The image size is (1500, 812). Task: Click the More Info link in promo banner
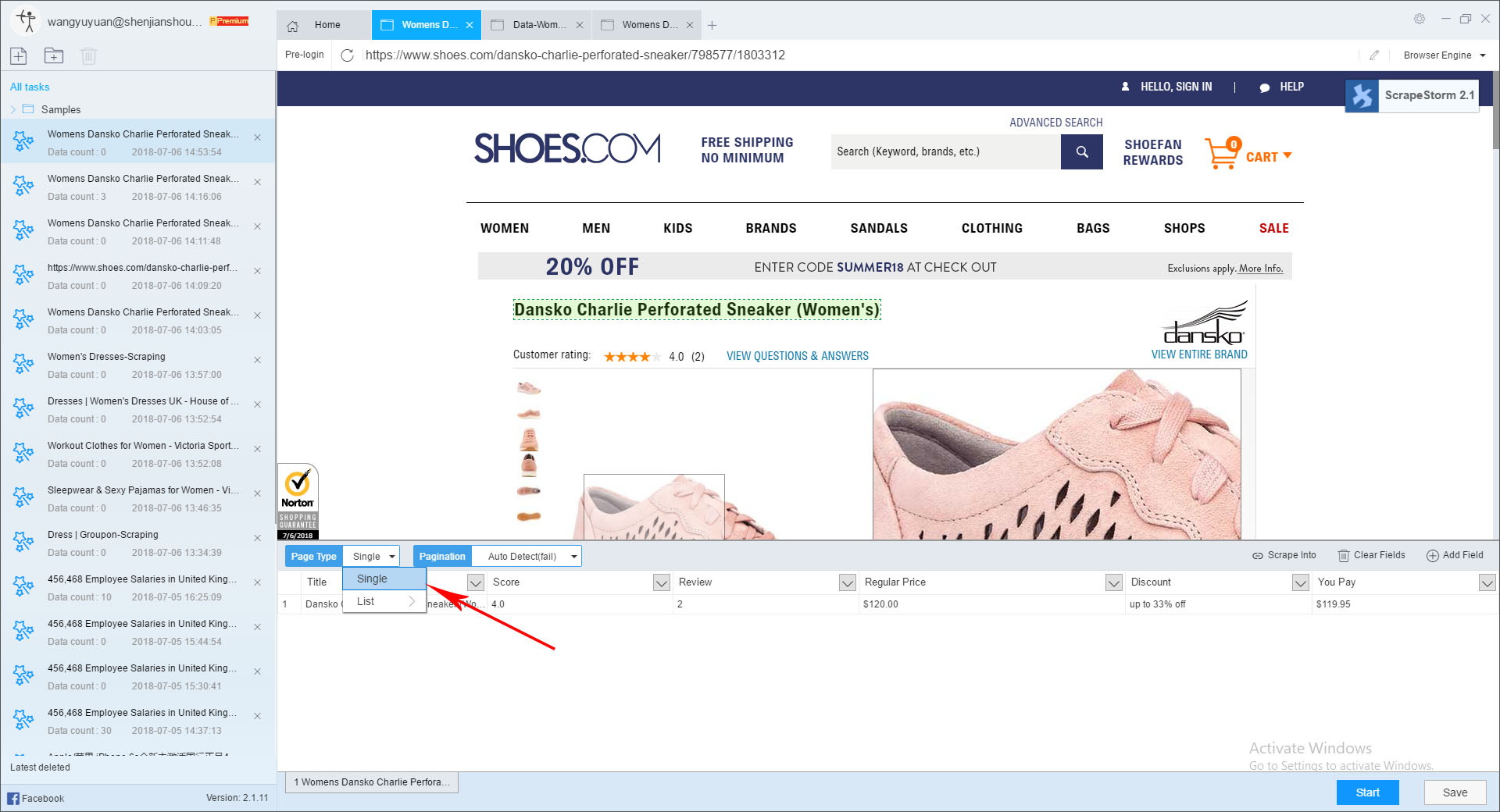click(x=1261, y=269)
